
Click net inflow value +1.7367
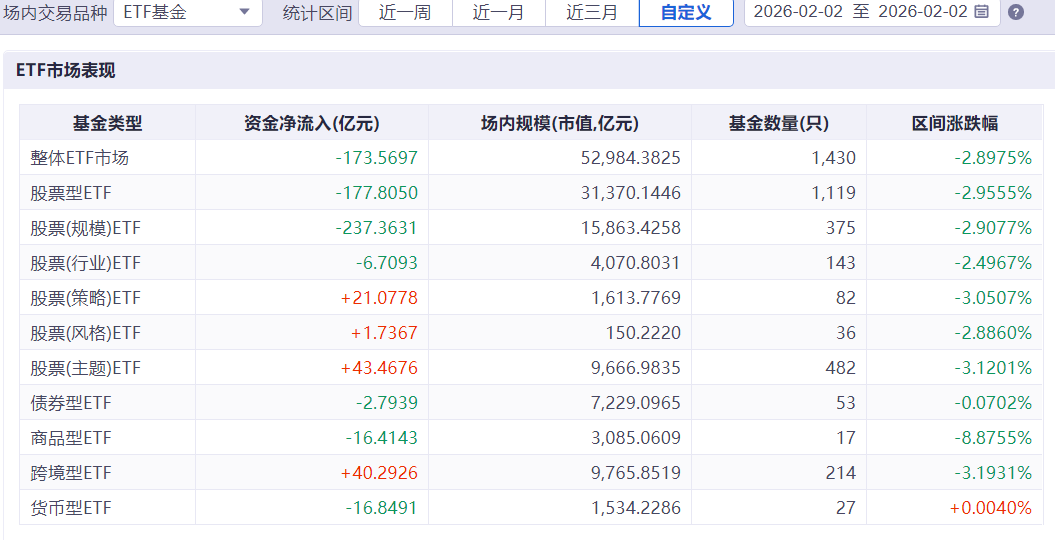(x=384, y=333)
